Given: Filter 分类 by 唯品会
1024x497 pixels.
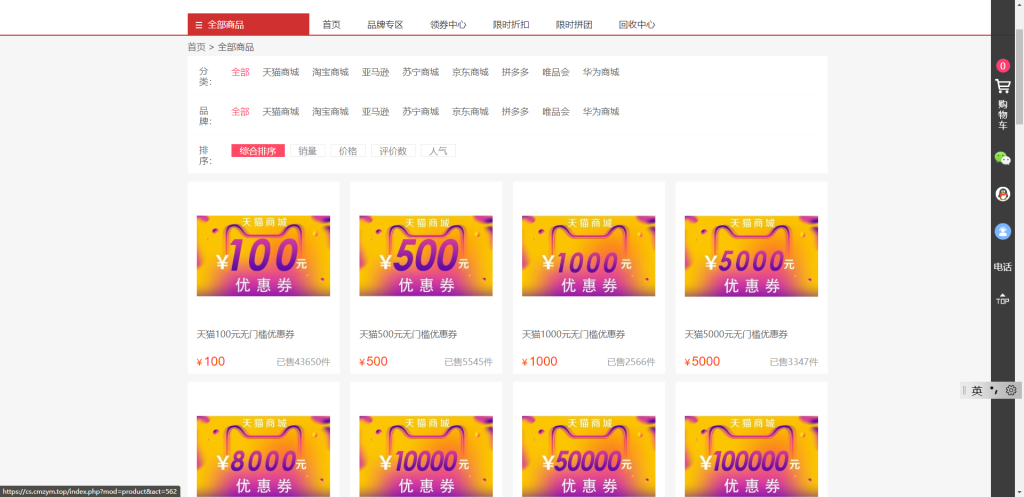Looking at the screenshot, I should click(556, 72).
